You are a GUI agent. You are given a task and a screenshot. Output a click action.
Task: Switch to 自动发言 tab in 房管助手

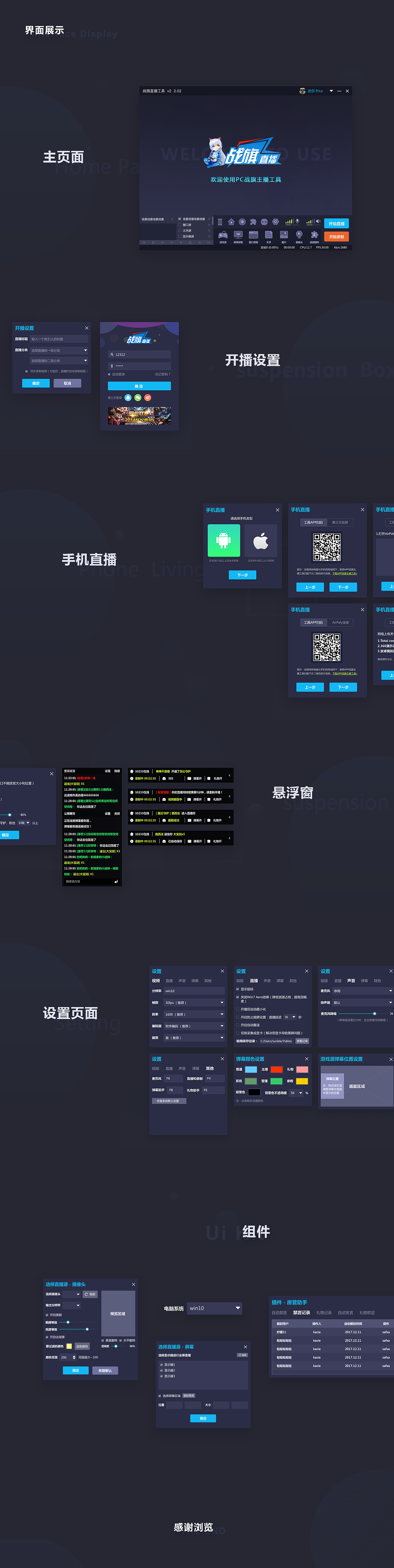[345, 1312]
